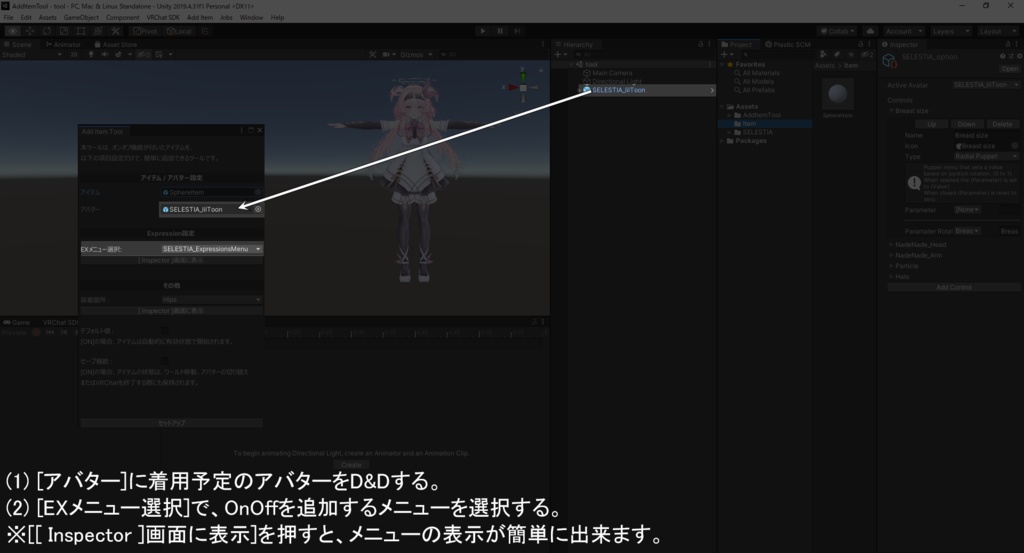
Task: Click the Project create plus button
Action: 726,55
